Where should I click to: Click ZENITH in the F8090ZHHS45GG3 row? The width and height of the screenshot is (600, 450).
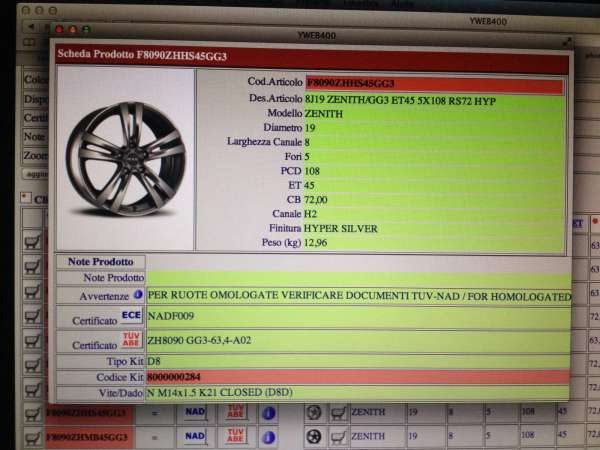[368, 412]
